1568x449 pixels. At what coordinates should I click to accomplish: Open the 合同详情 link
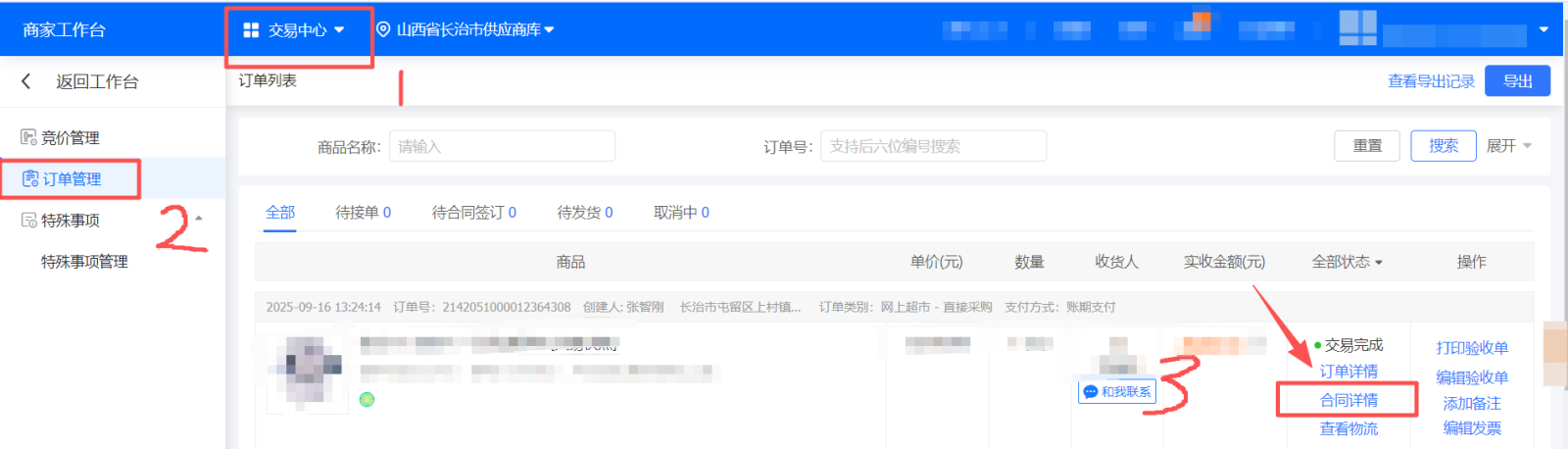point(1348,400)
